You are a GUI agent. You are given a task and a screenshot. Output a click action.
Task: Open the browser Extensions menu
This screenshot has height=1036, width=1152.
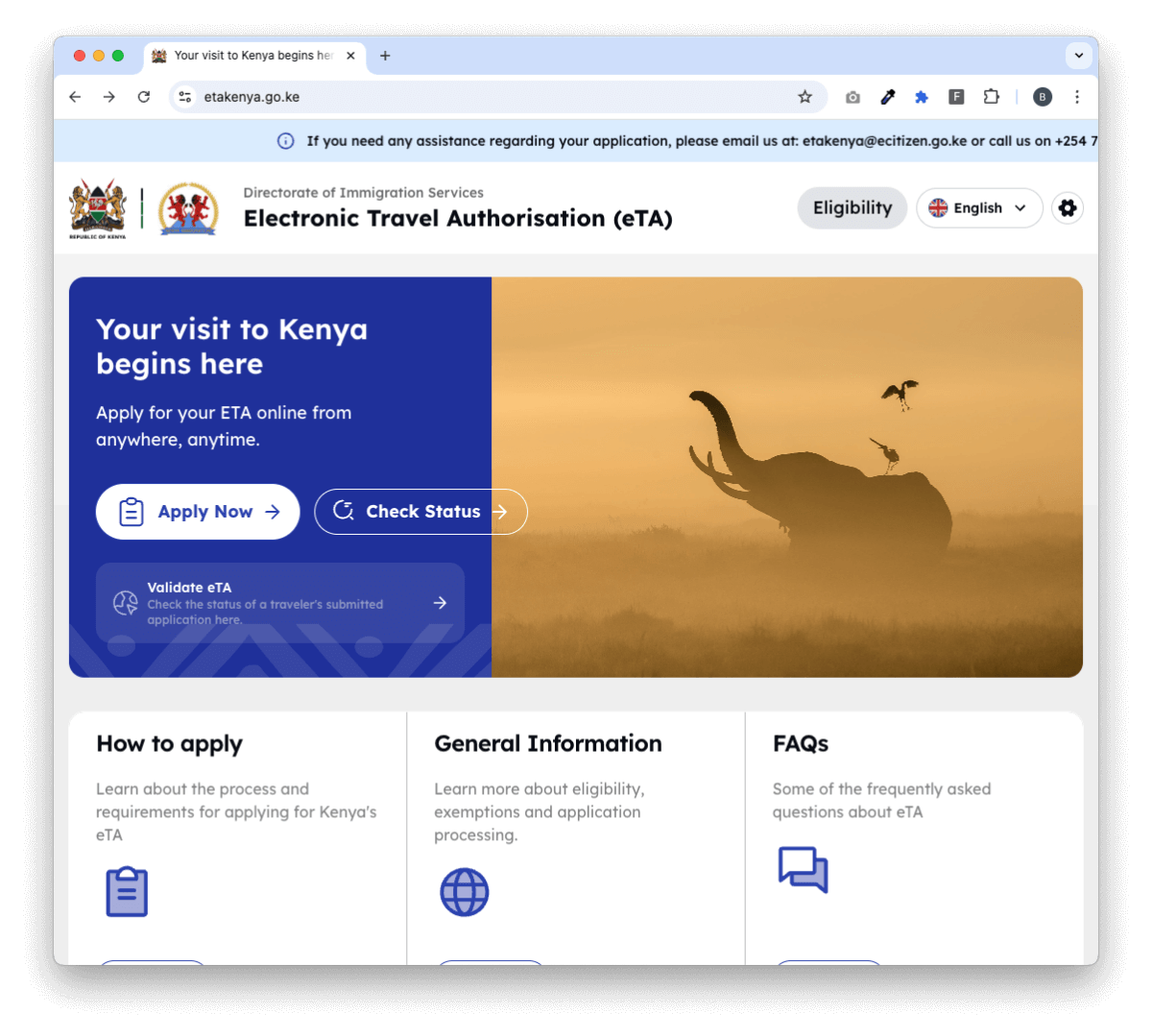(992, 97)
